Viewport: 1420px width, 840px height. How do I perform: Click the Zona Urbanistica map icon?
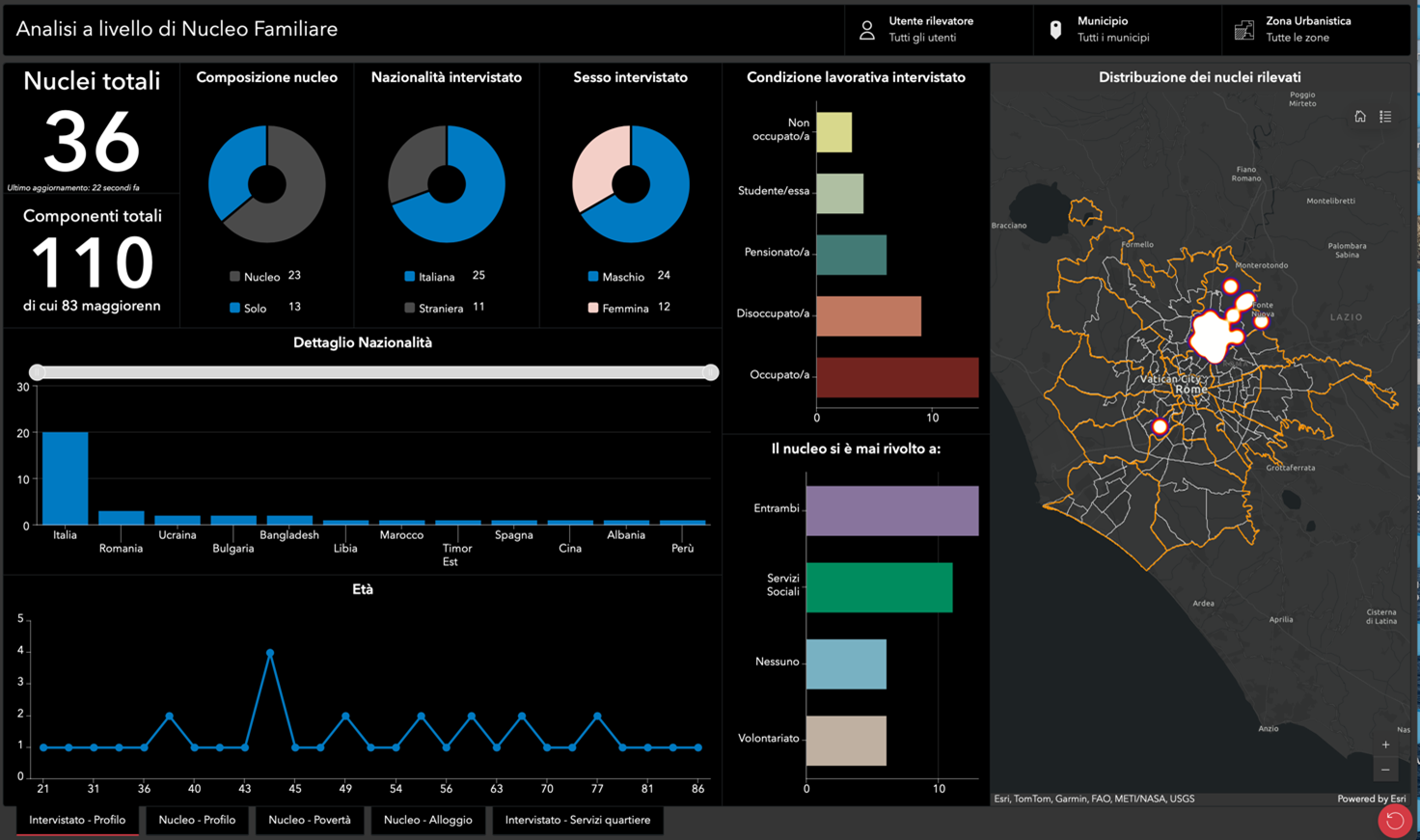pos(1244,30)
